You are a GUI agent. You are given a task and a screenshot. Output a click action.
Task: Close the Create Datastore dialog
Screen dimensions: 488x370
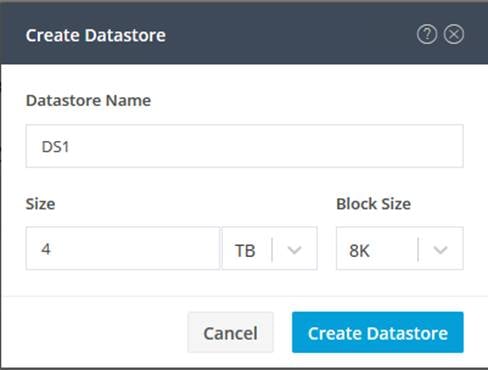click(454, 34)
